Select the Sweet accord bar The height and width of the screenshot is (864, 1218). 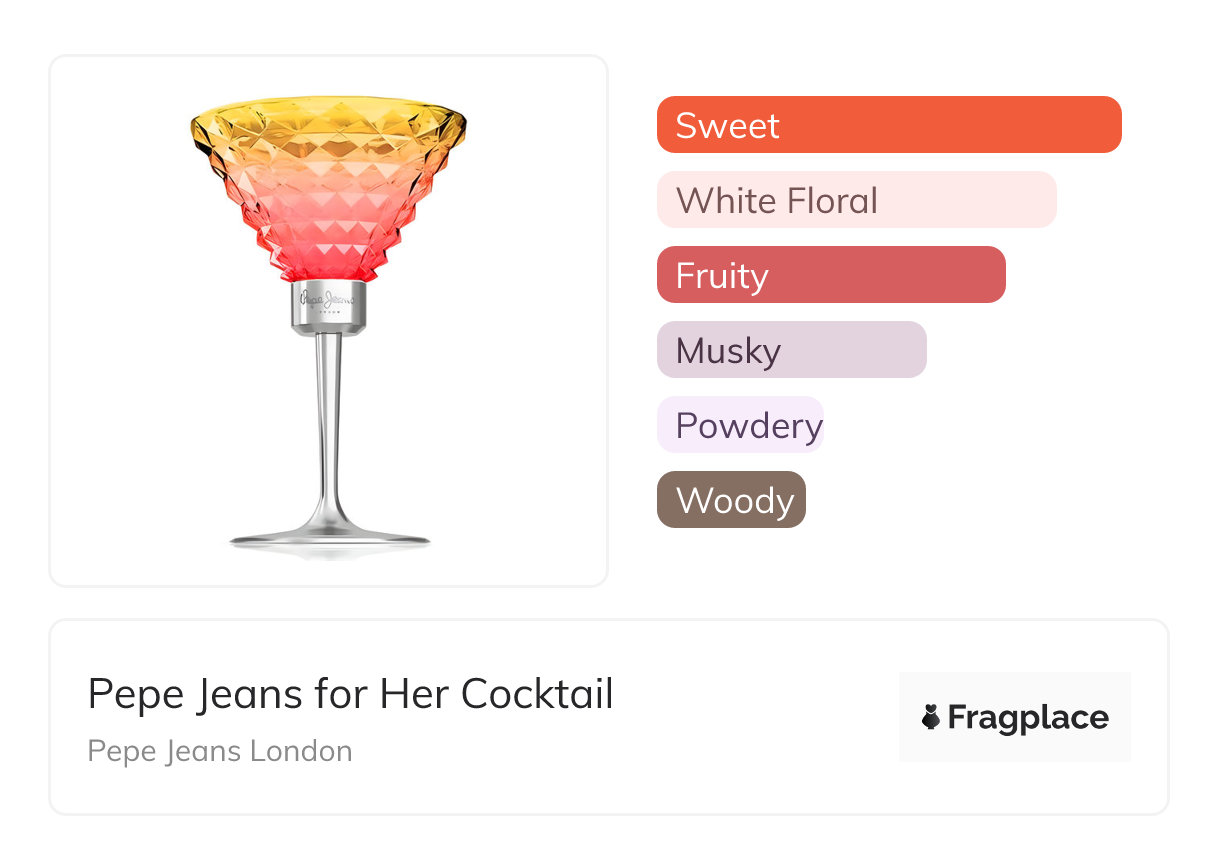[888, 125]
